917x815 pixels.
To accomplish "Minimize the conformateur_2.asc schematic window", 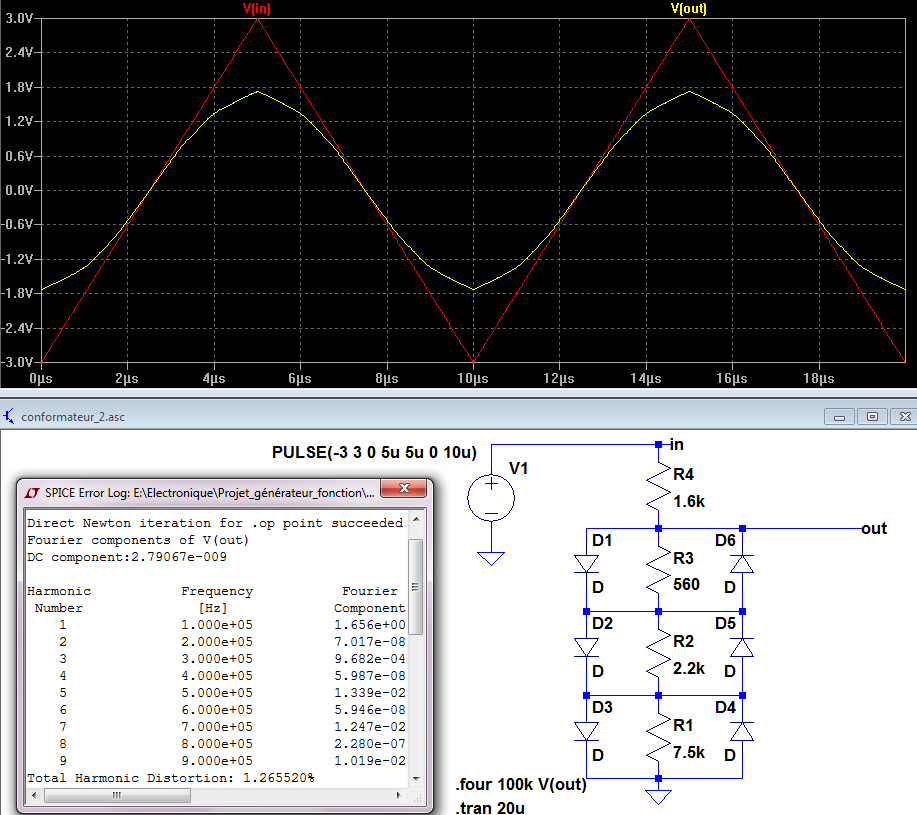I will pyautogui.click(x=839, y=417).
